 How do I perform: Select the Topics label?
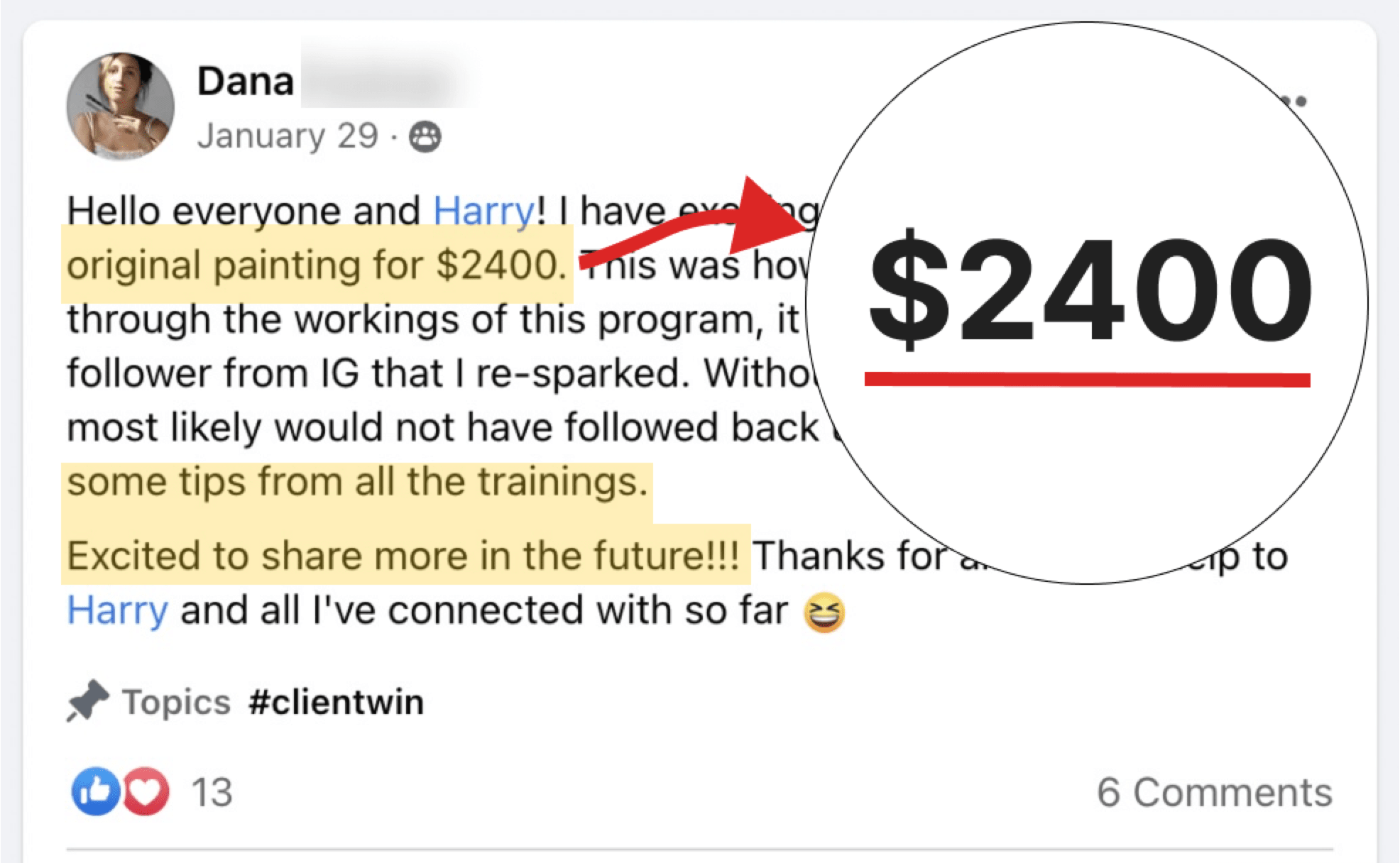coord(176,702)
